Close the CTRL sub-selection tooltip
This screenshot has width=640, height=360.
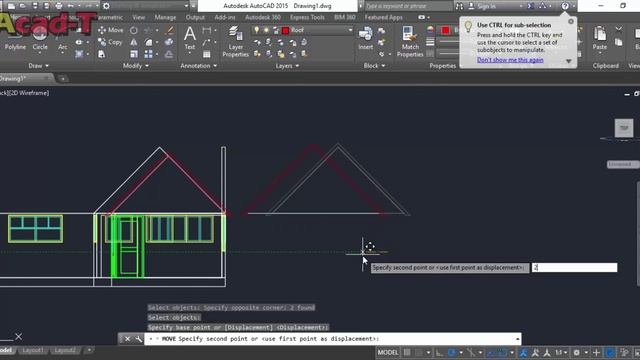571,22
